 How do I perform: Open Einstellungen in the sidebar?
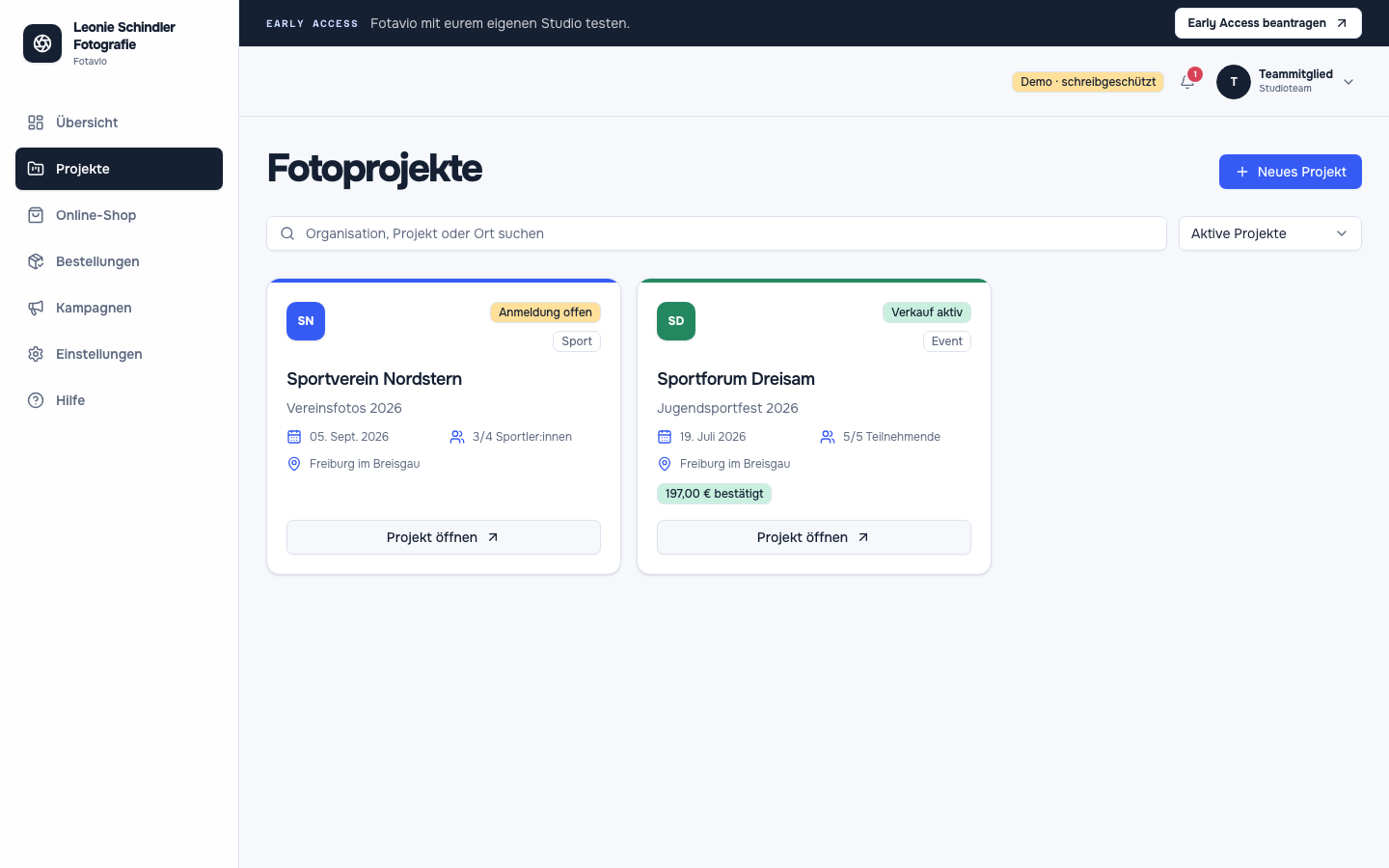coord(119,354)
